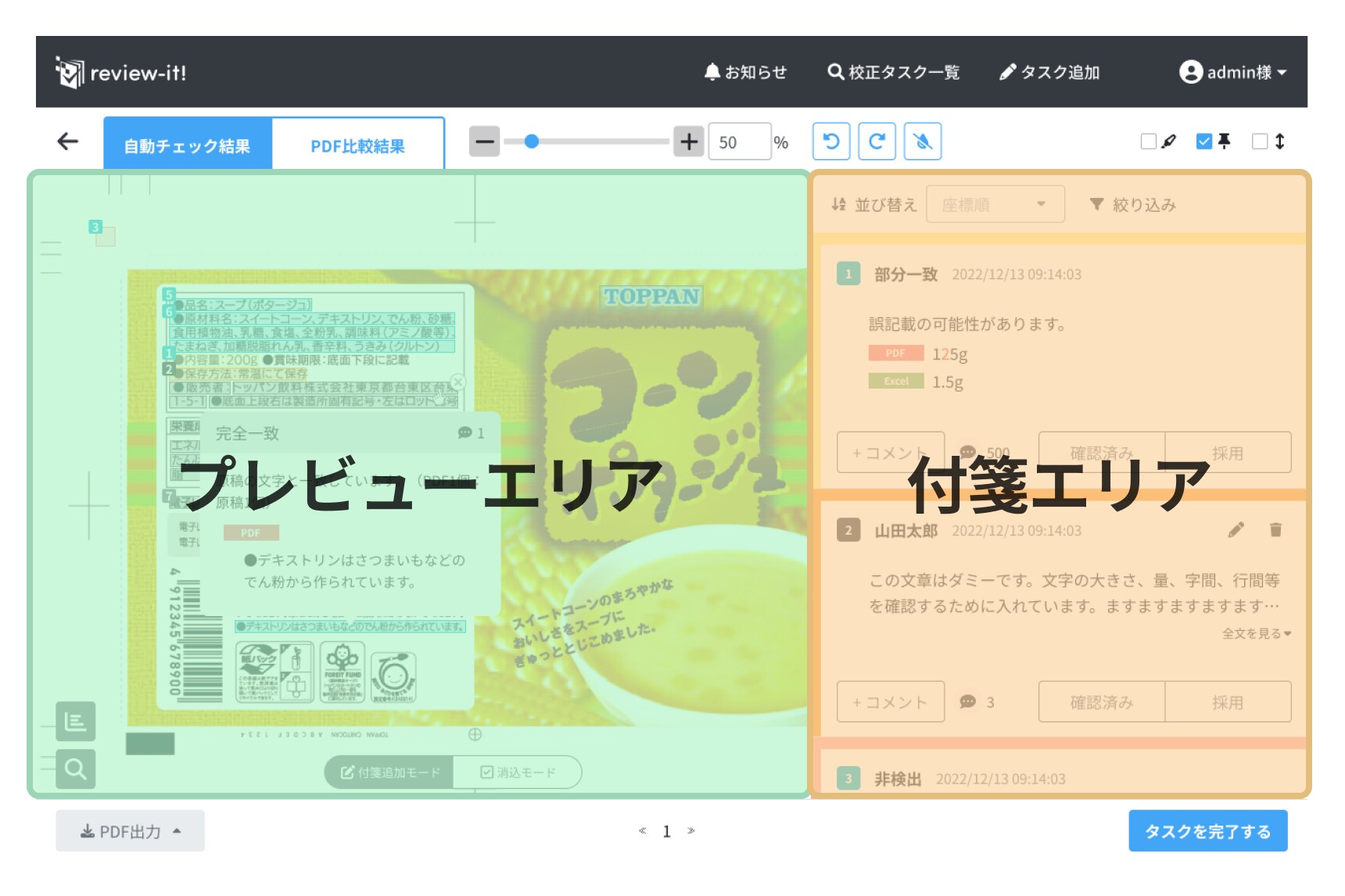Click the 125g PDF value
Screen dimensions: 1345x896
(x=949, y=353)
